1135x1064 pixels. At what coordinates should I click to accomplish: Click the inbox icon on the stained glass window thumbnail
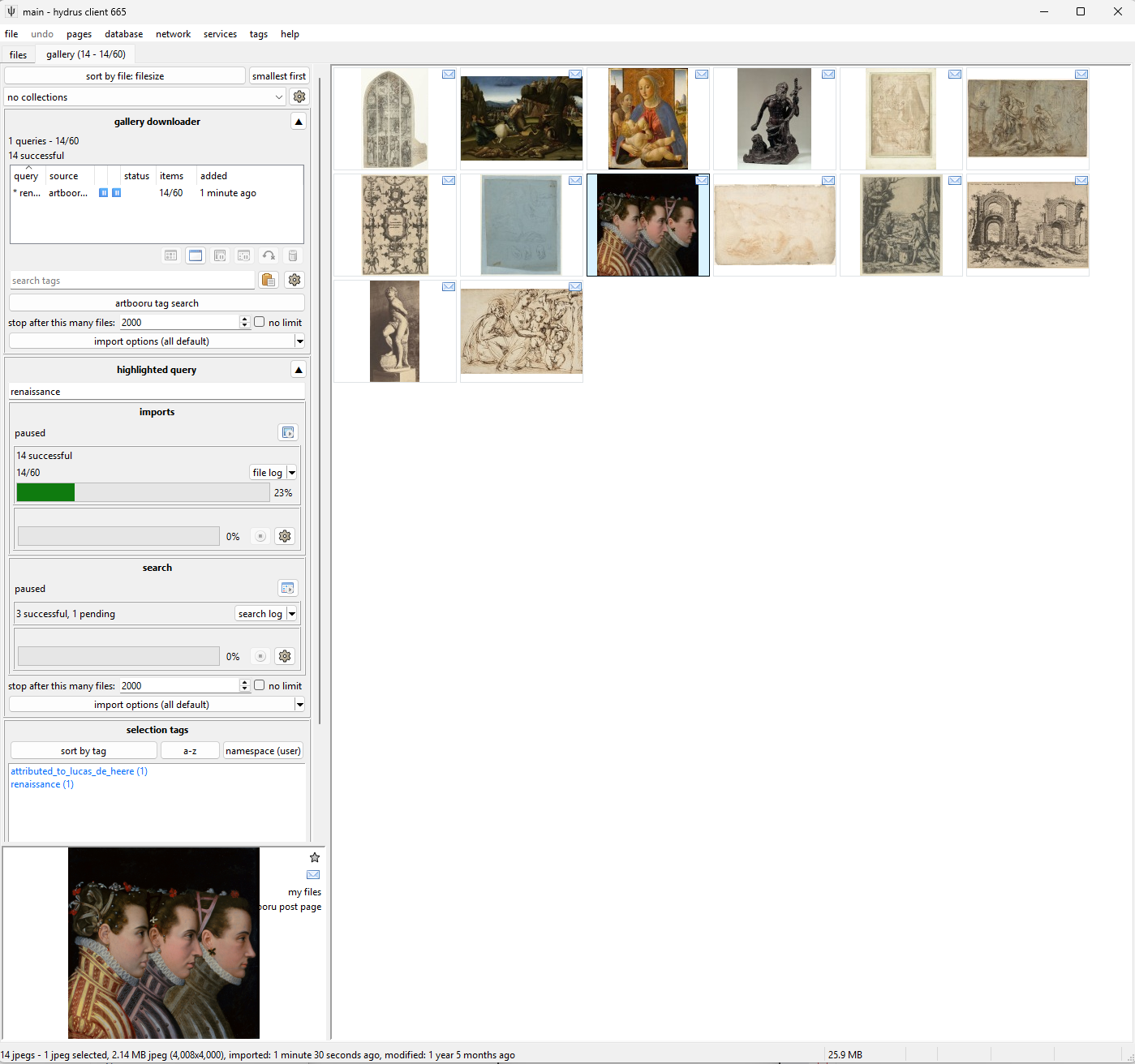pyautogui.click(x=449, y=75)
